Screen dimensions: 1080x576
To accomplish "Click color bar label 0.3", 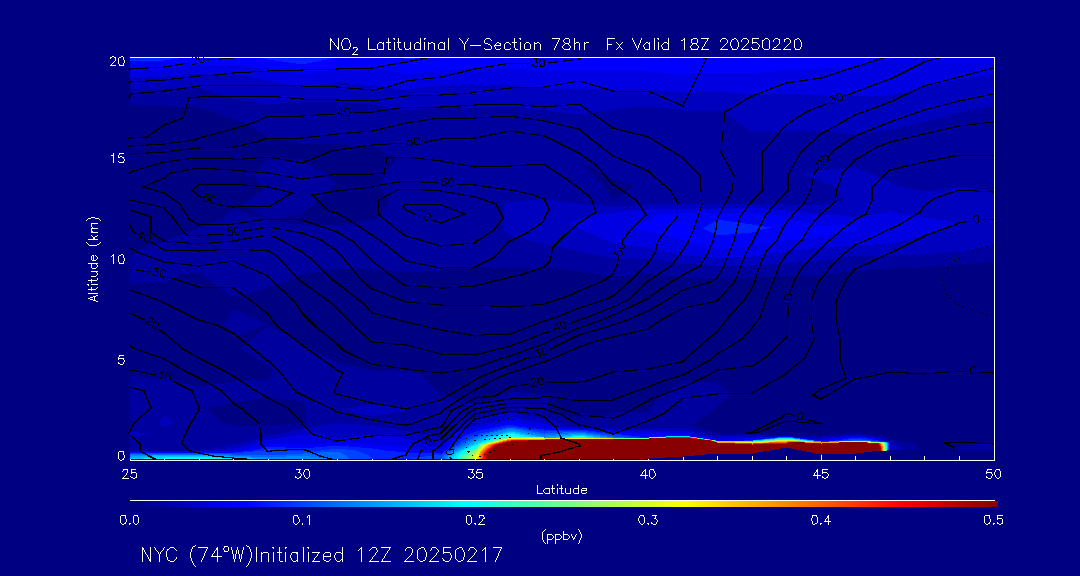I will click(648, 521).
